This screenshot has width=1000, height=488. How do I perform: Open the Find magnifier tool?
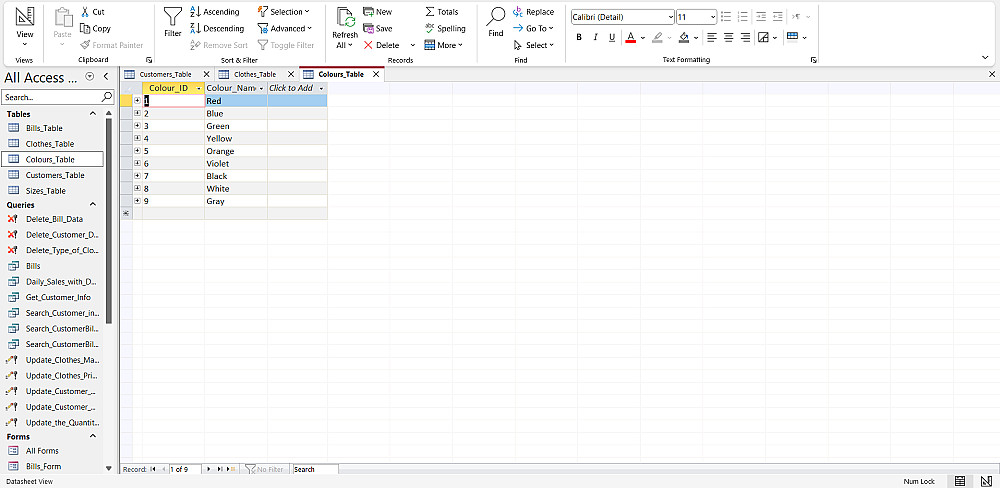[496, 23]
